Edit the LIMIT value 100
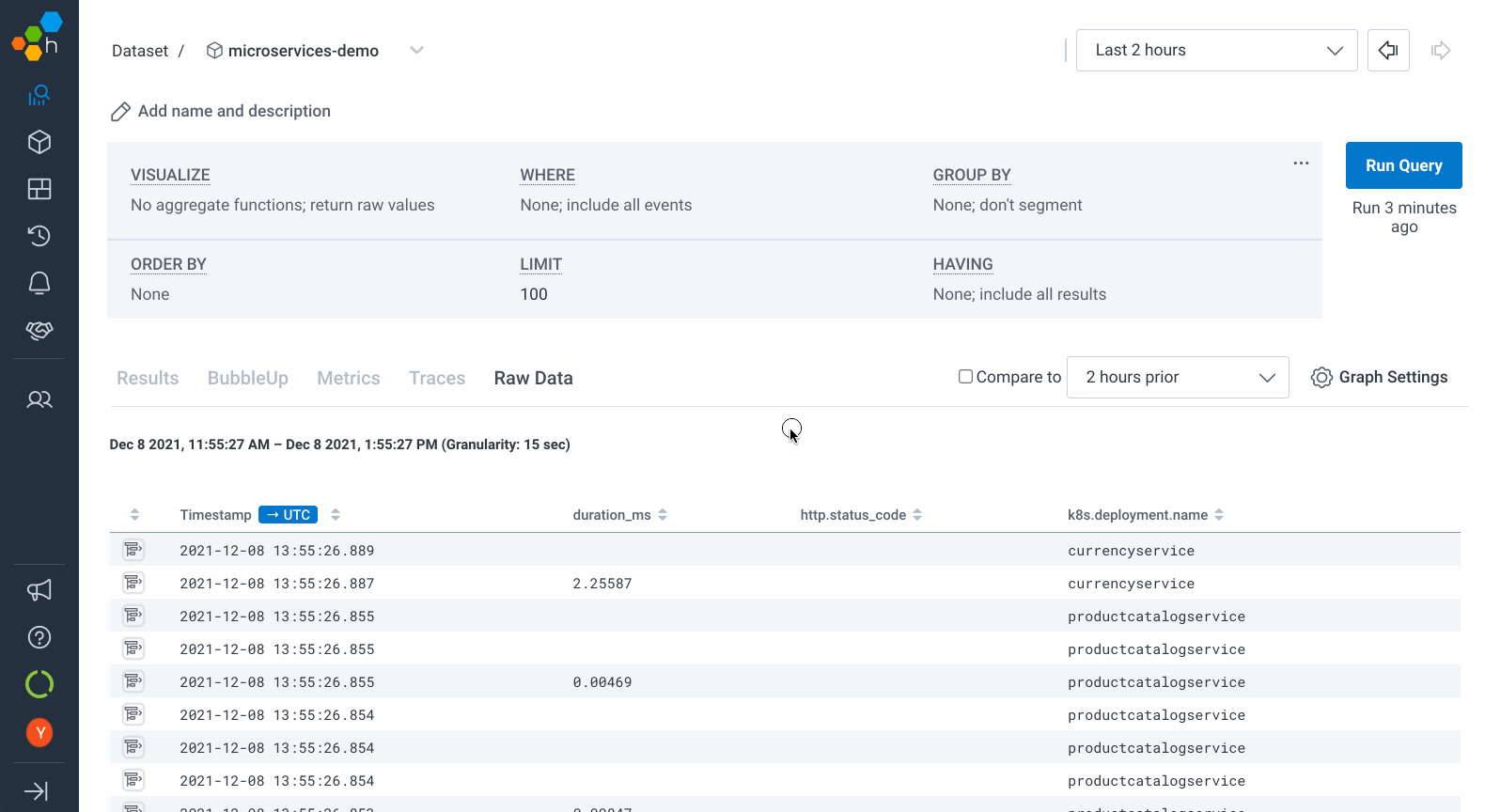The height and width of the screenshot is (812, 1485). 534,294
